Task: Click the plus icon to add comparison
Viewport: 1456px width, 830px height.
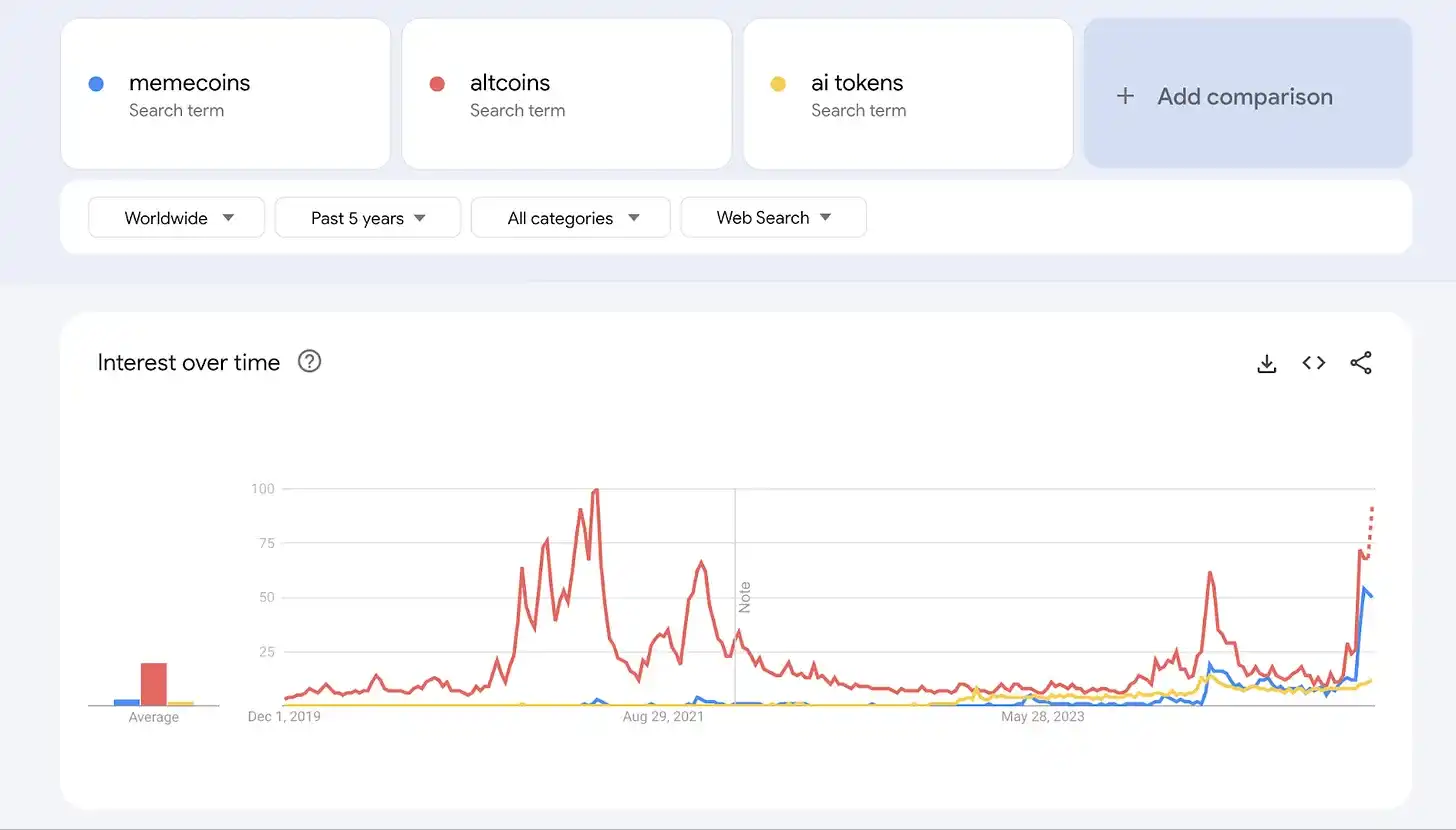Action: (x=1126, y=96)
